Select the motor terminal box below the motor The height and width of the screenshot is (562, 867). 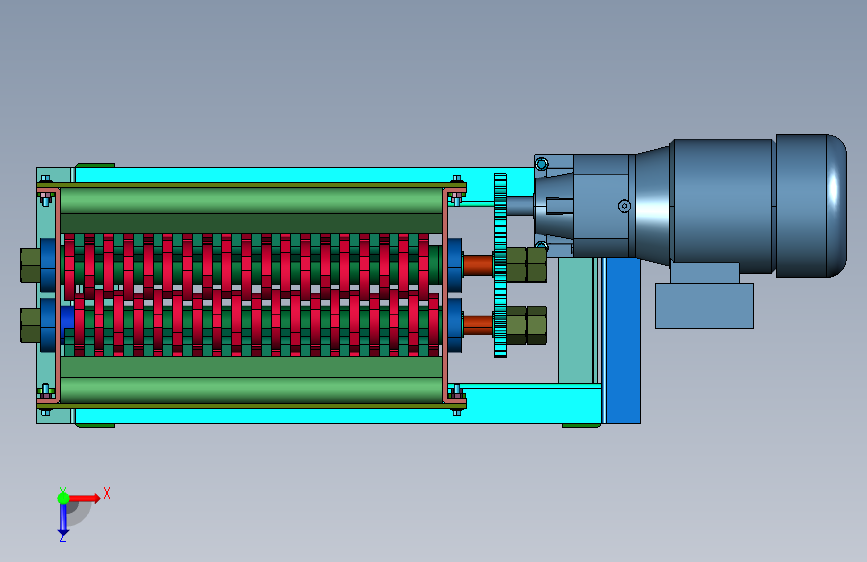point(704,305)
